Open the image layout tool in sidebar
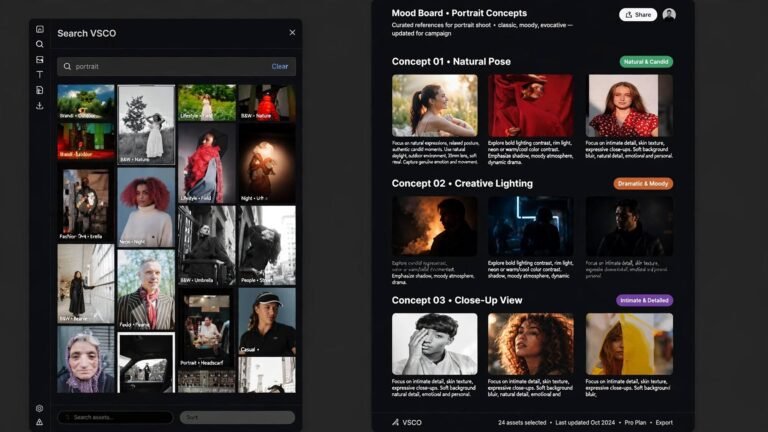 click(x=40, y=59)
